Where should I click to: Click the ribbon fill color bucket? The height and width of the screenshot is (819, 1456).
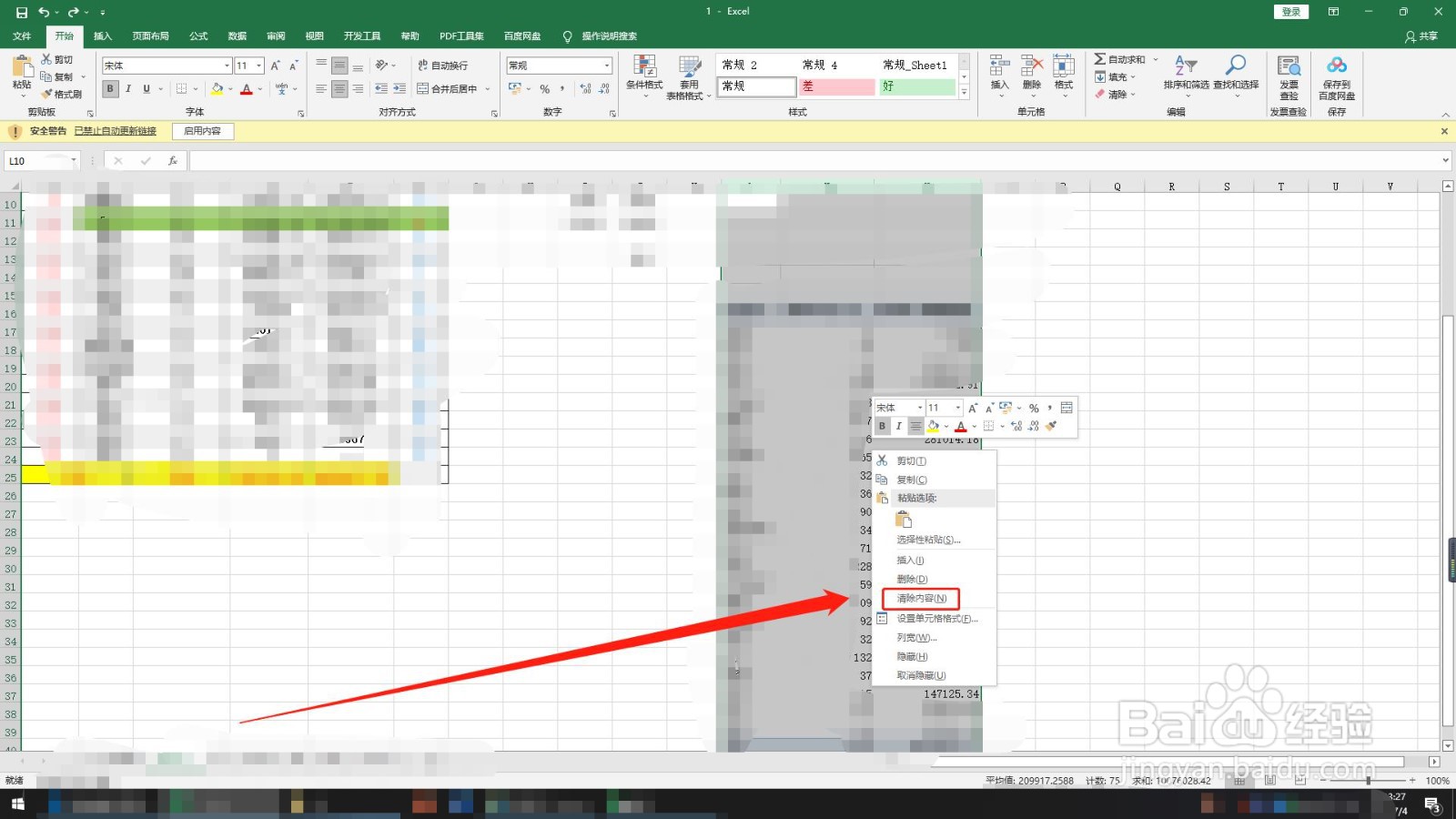click(x=217, y=89)
